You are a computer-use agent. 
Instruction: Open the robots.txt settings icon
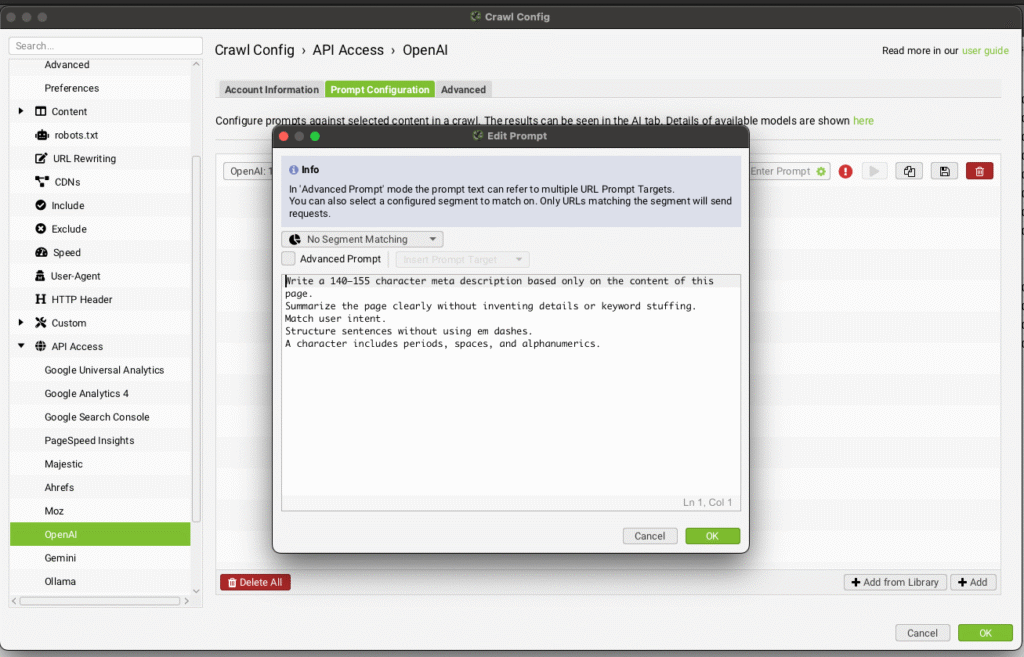(x=42, y=135)
